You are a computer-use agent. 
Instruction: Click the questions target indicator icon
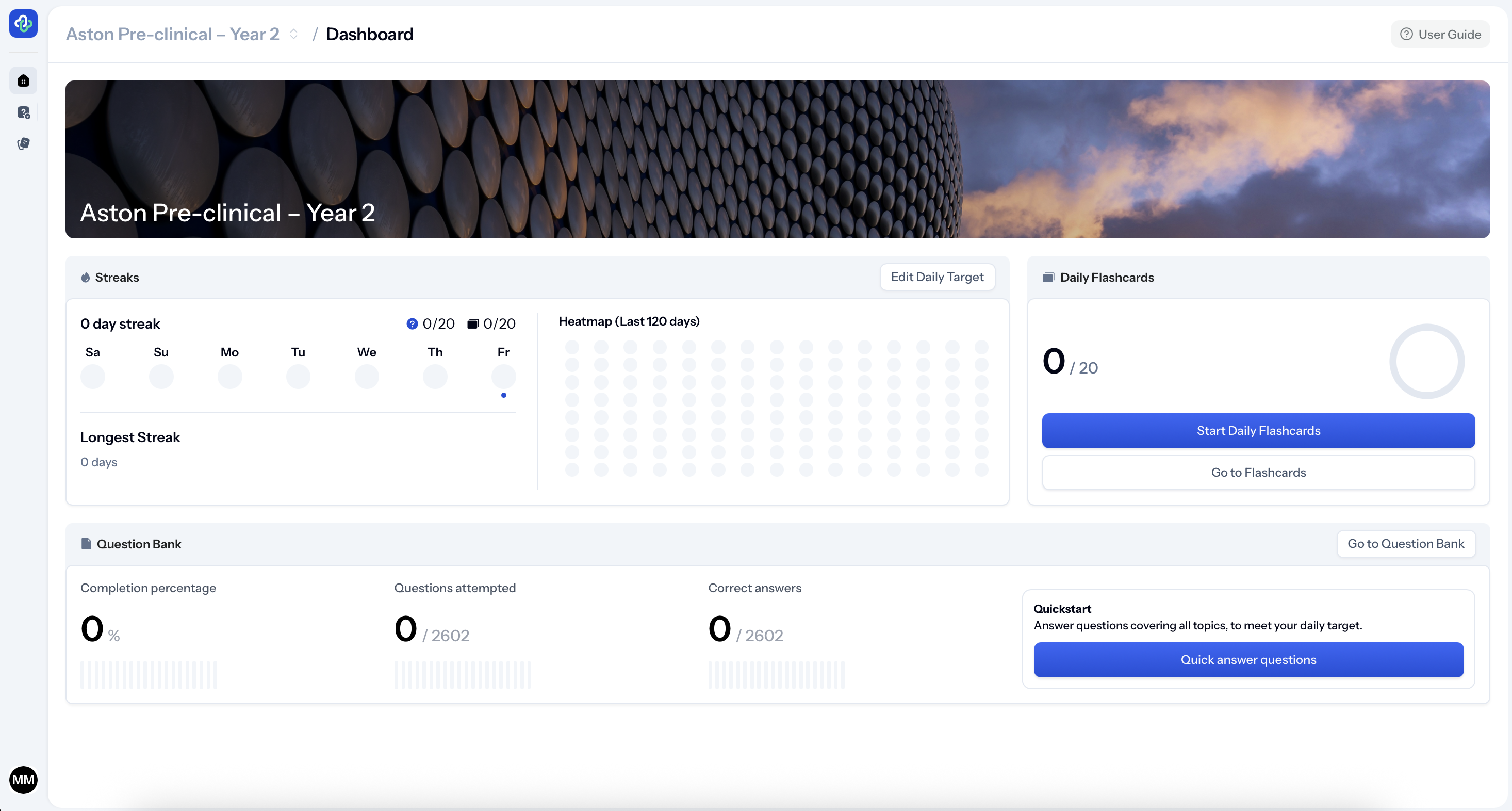coord(412,323)
